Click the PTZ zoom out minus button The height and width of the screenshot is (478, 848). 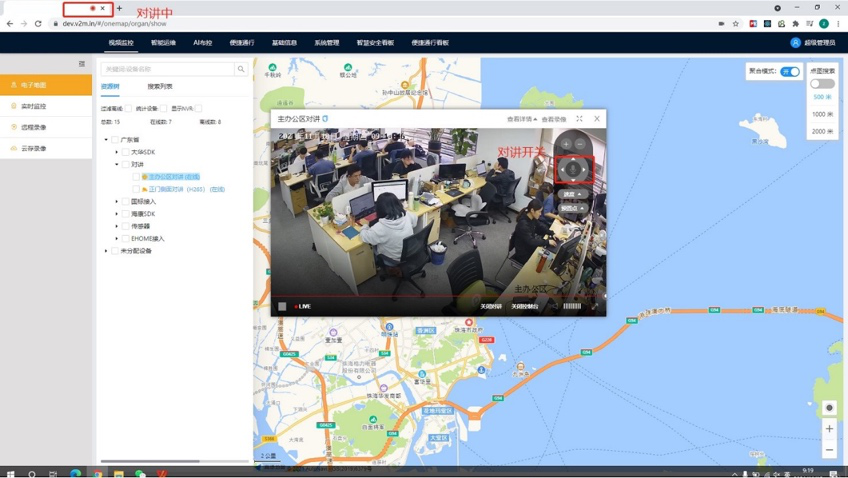(580, 144)
